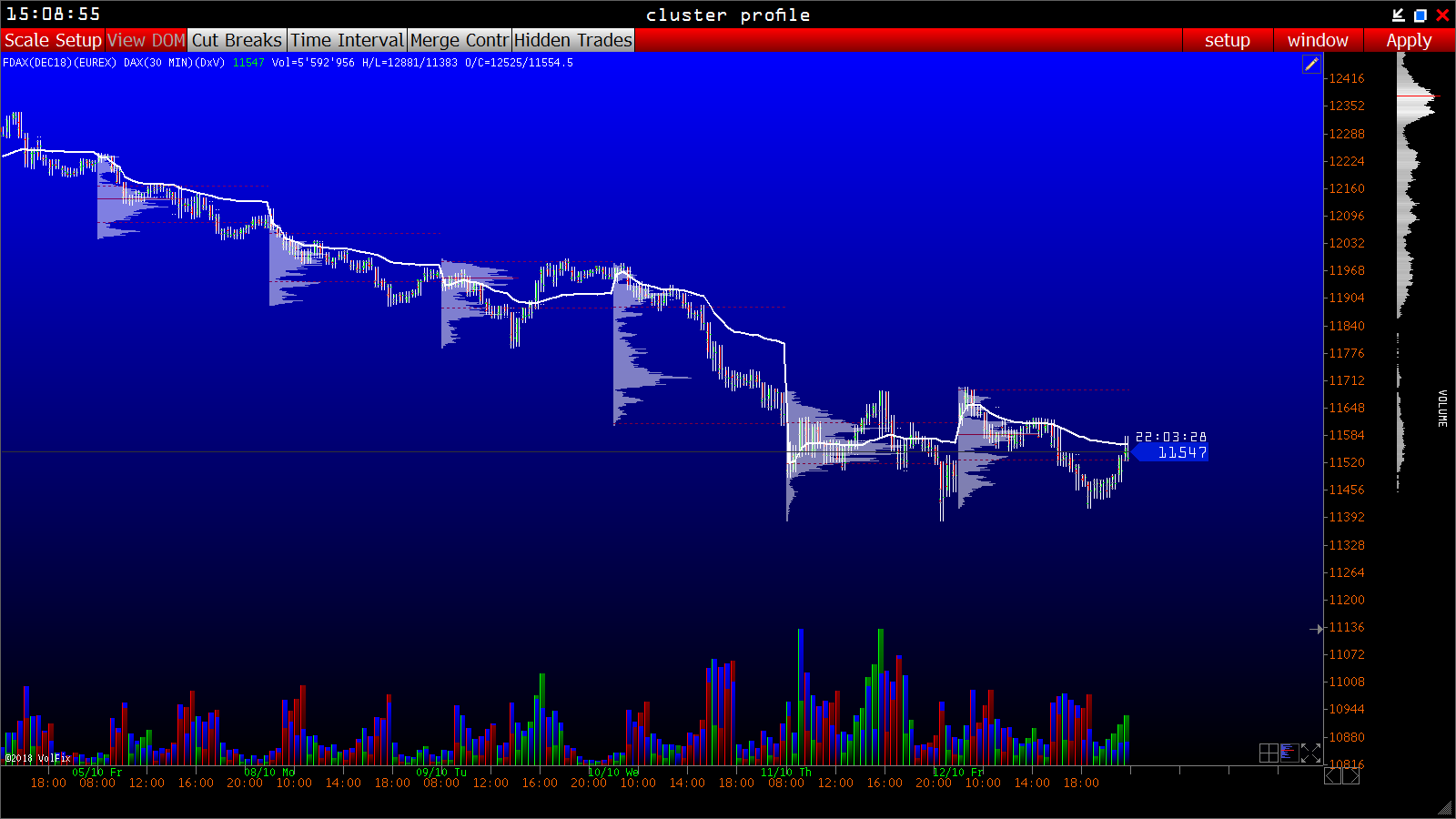The width and height of the screenshot is (1456, 819).
Task: Click the Vol=5'592'956 value in header
Action: [313, 63]
